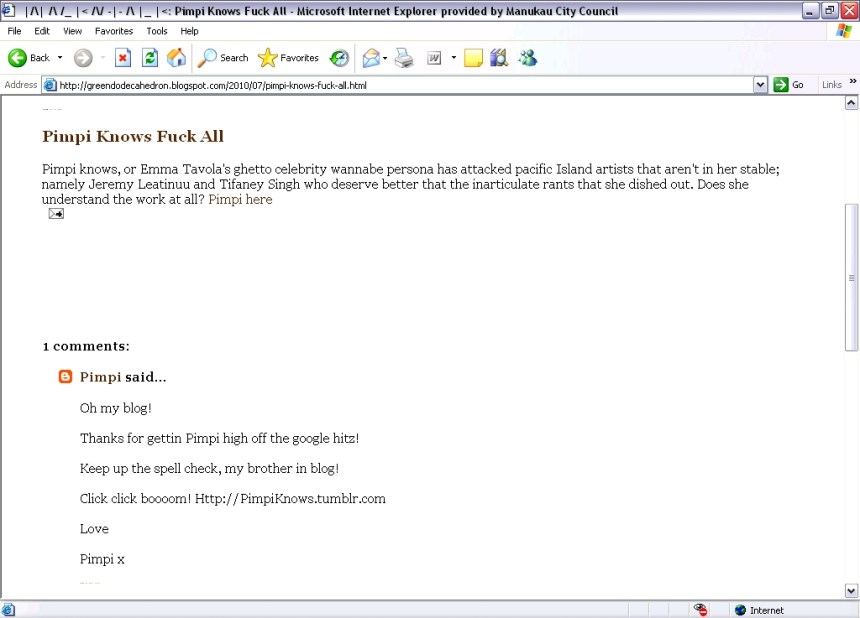Follow the 'Pimpi here' link
The height and width of the screenshot is (618, 860).
(x=240, y=200)
